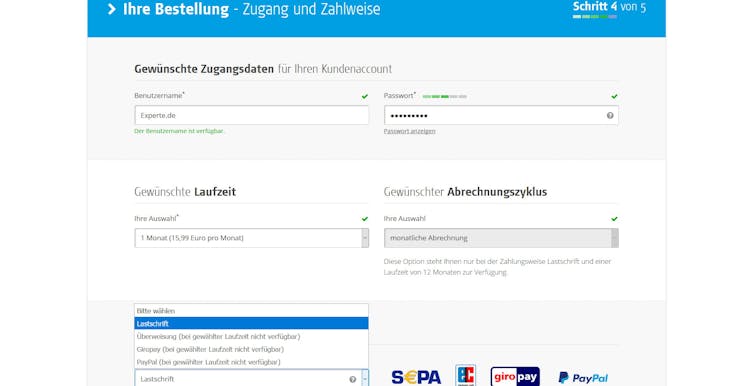This screenshot has height=386, width=750.
Task: Click the 'Passwort anzeigen' link
Action: click(409, 131)
